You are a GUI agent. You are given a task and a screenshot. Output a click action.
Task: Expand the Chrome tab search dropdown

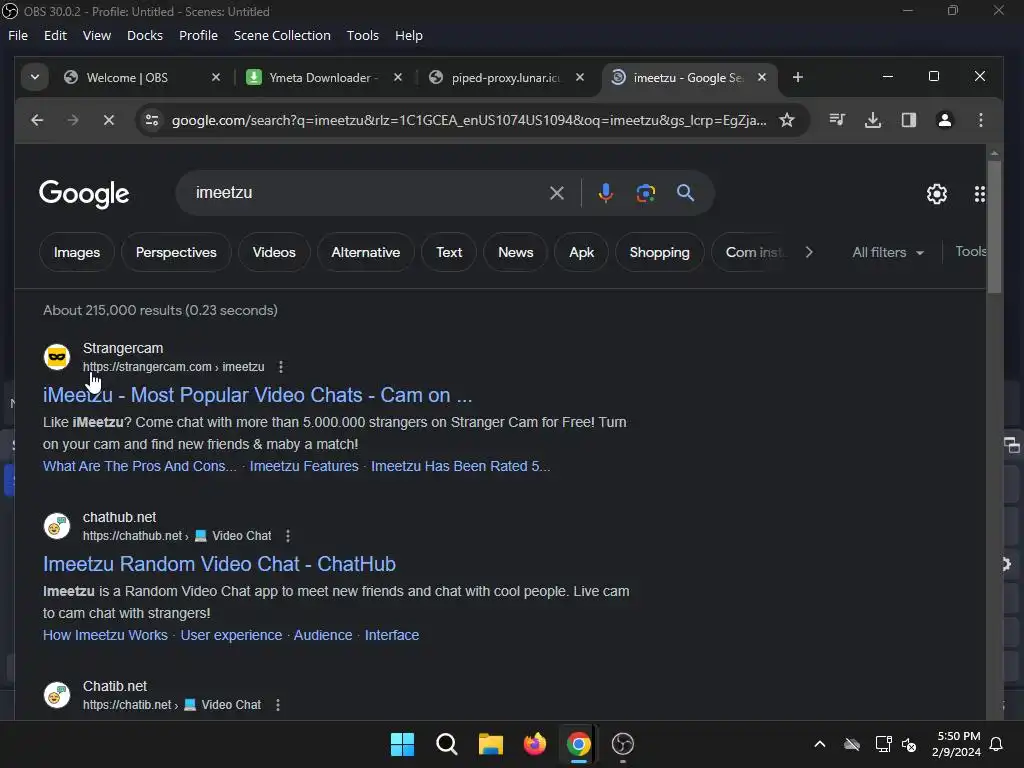(35, 77)
